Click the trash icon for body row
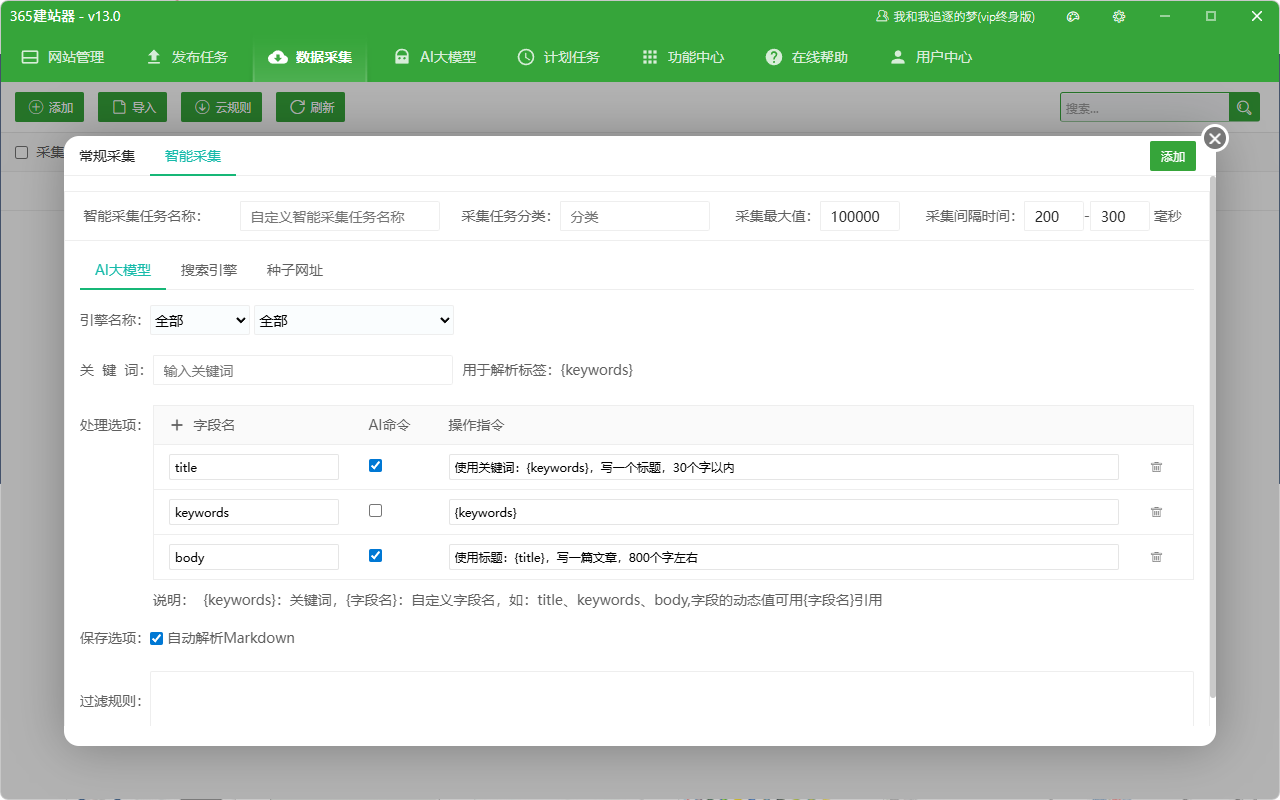The height and width of the screenshot is (800, 1280). click(x=1156, y=557)
